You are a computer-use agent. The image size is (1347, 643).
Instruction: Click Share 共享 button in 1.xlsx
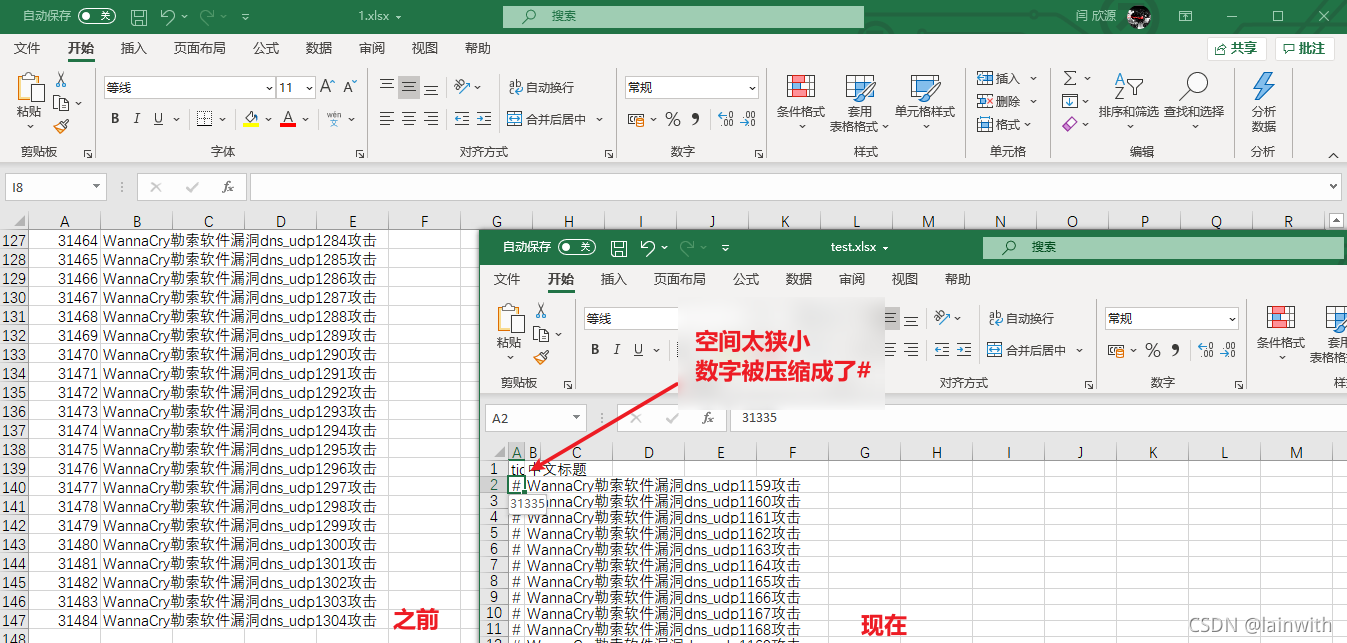pos(1237,48)
